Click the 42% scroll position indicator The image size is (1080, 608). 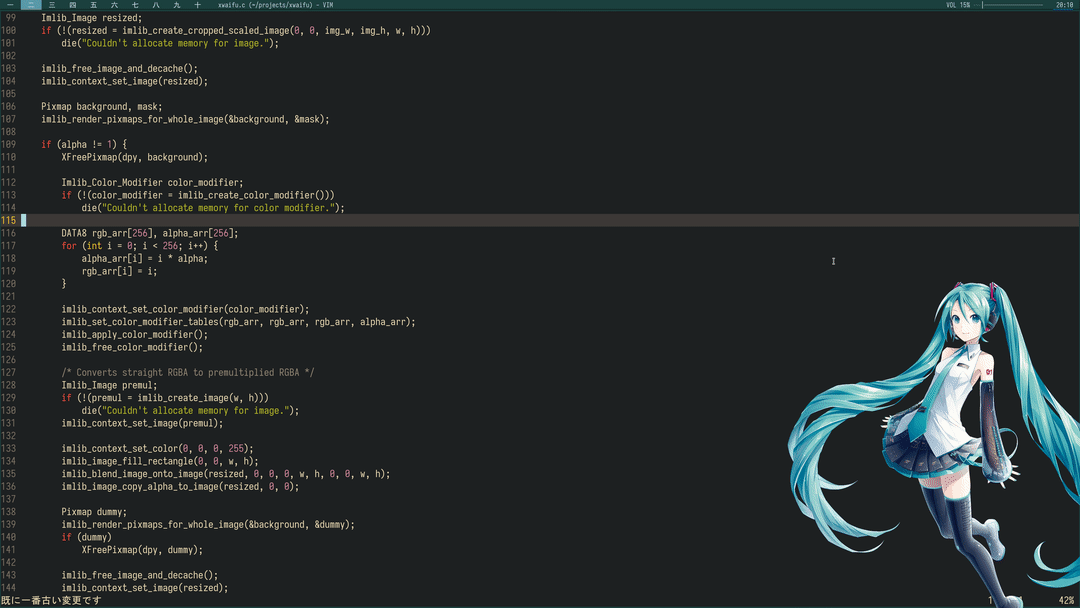(1066, 600)
